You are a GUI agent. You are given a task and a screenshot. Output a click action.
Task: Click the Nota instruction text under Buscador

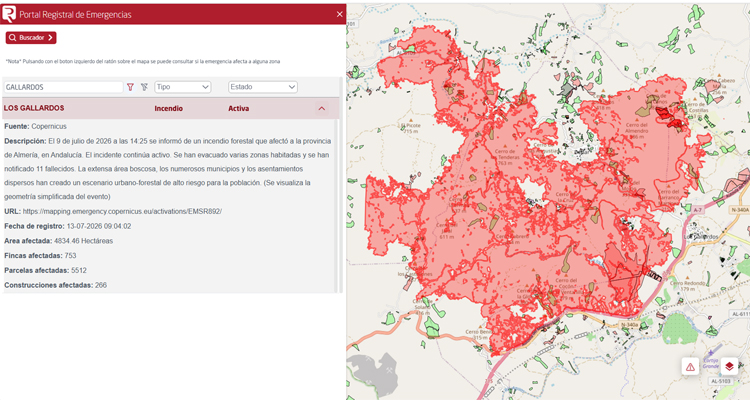pos(143,62)
